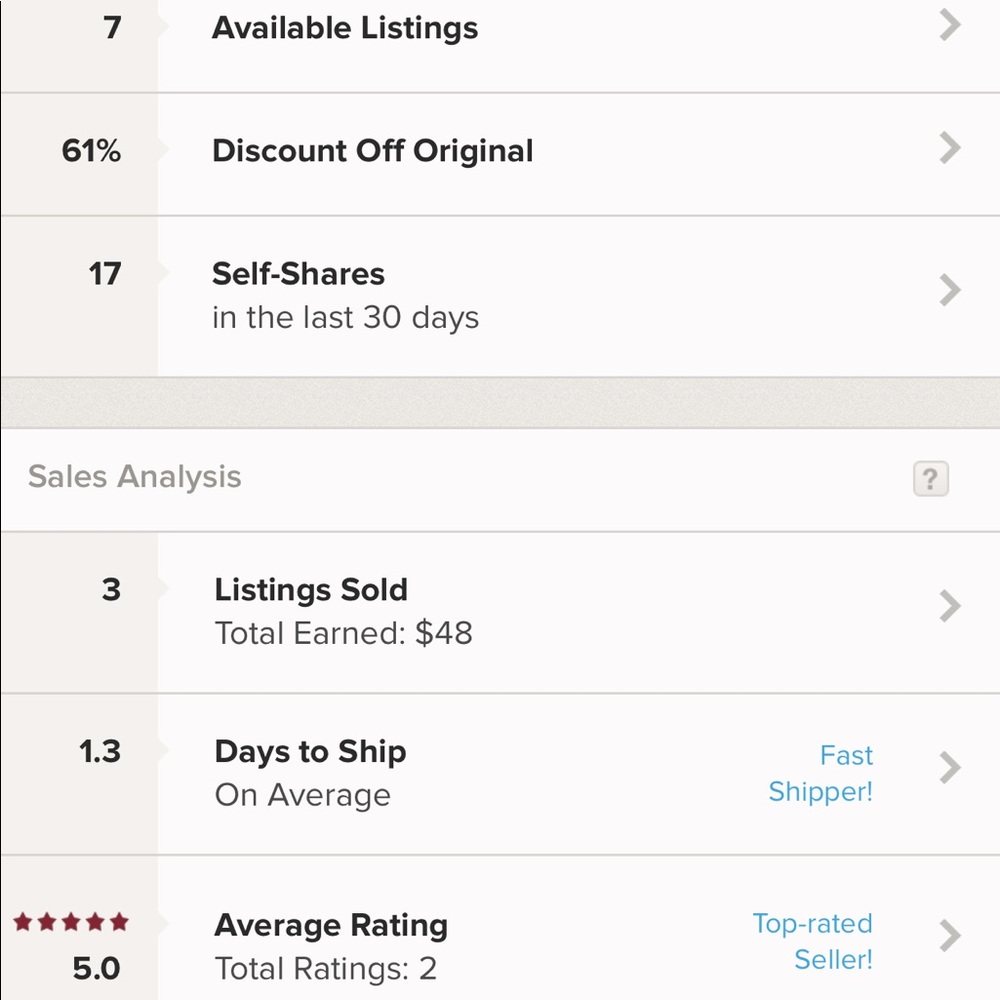Tap the Average Rating chevron arrow

coord(950,936)
